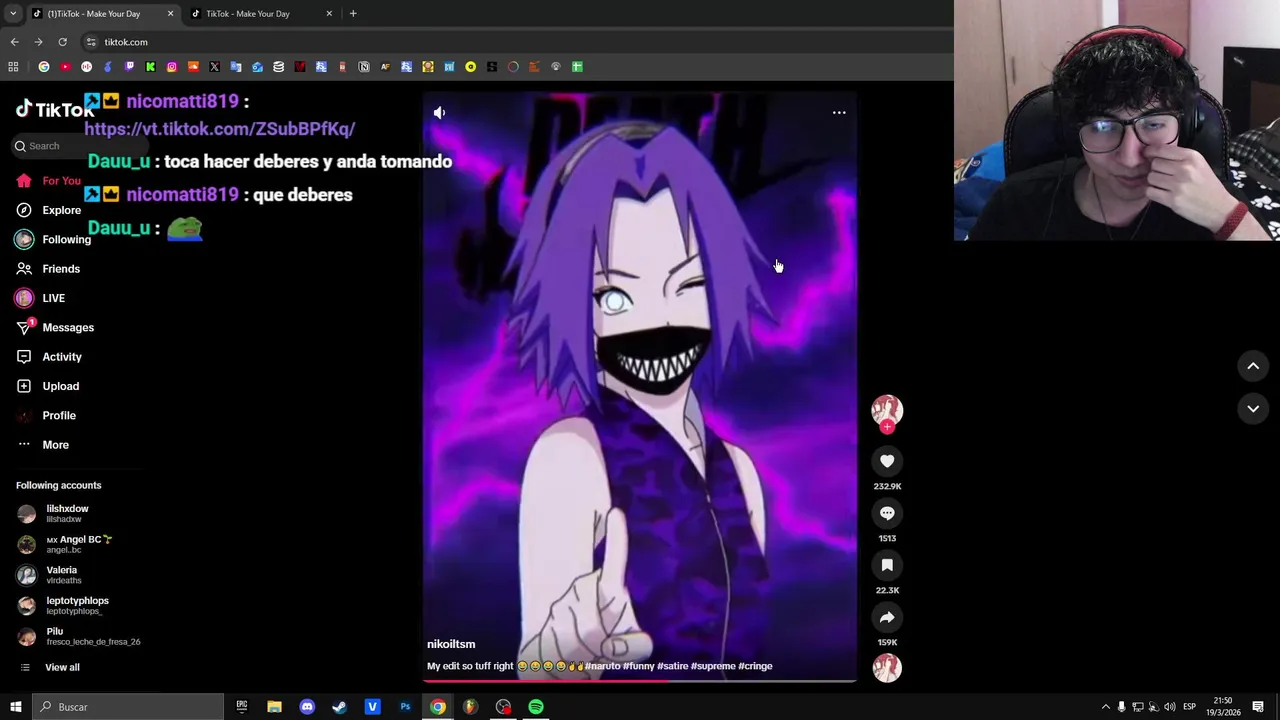The image size is (1280, 720).
Task: Open the system volume icon
Action: point(1170,707)
